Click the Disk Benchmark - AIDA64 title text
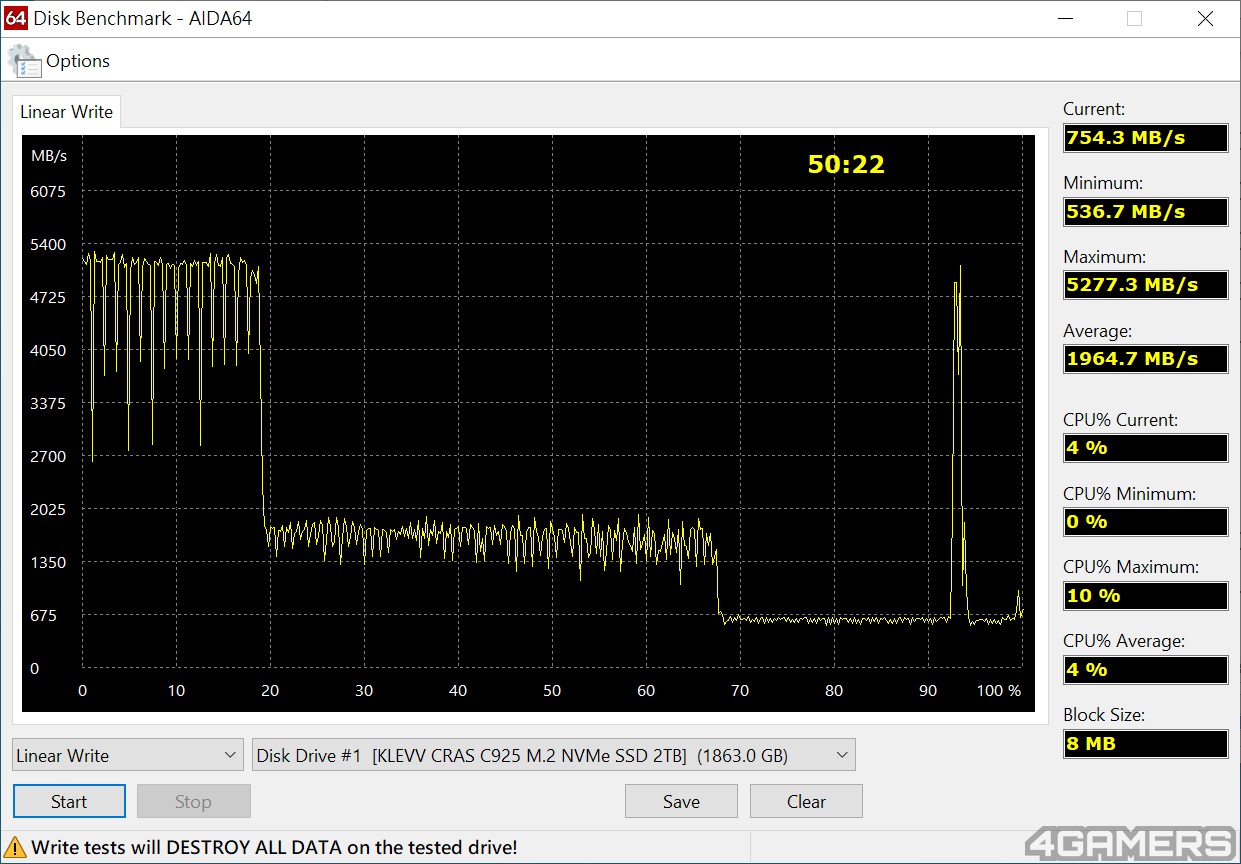1241x864 pixels. coord(143,18)
